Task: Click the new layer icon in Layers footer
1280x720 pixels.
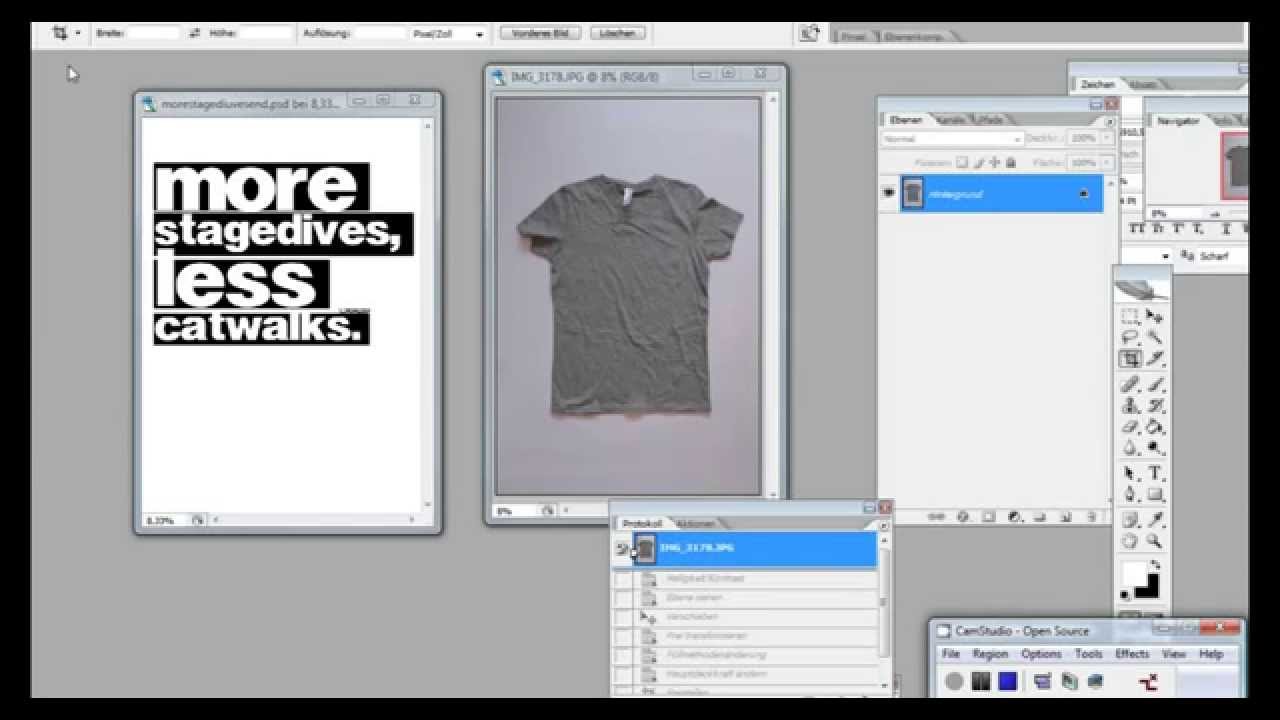Action: pos(1066,517)
